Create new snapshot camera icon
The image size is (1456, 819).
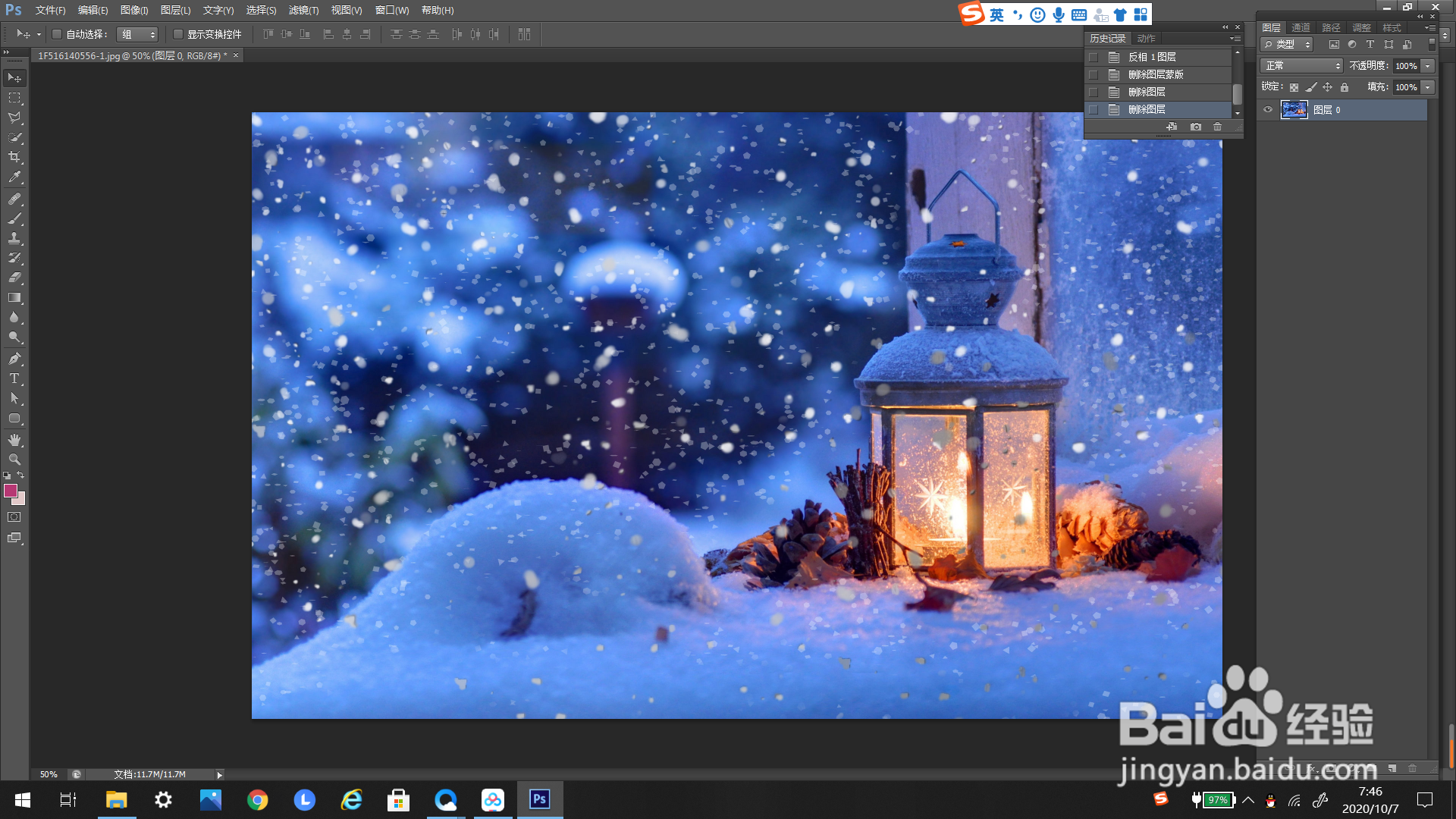[1196, 127]
